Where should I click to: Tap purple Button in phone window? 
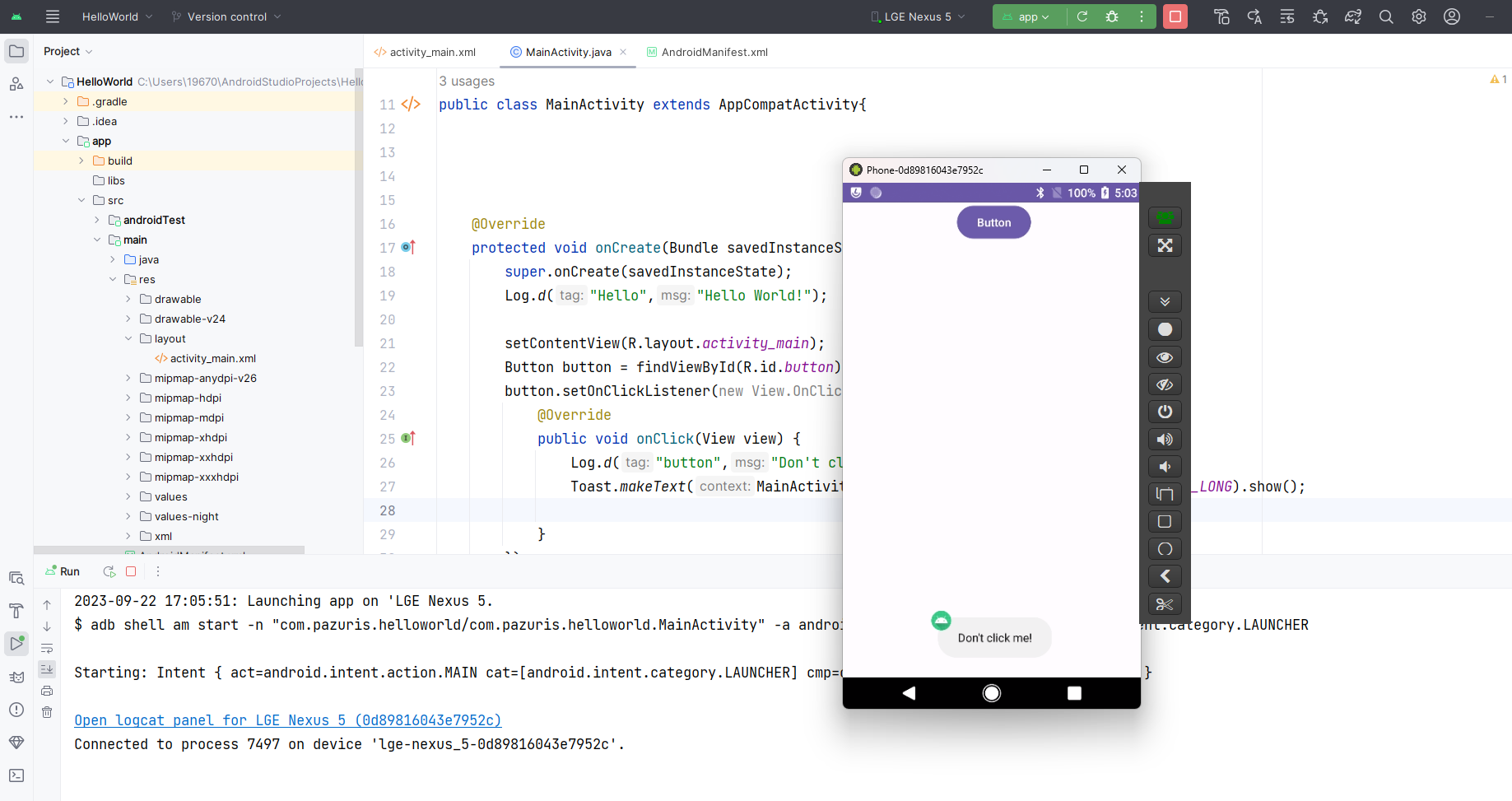993,222
